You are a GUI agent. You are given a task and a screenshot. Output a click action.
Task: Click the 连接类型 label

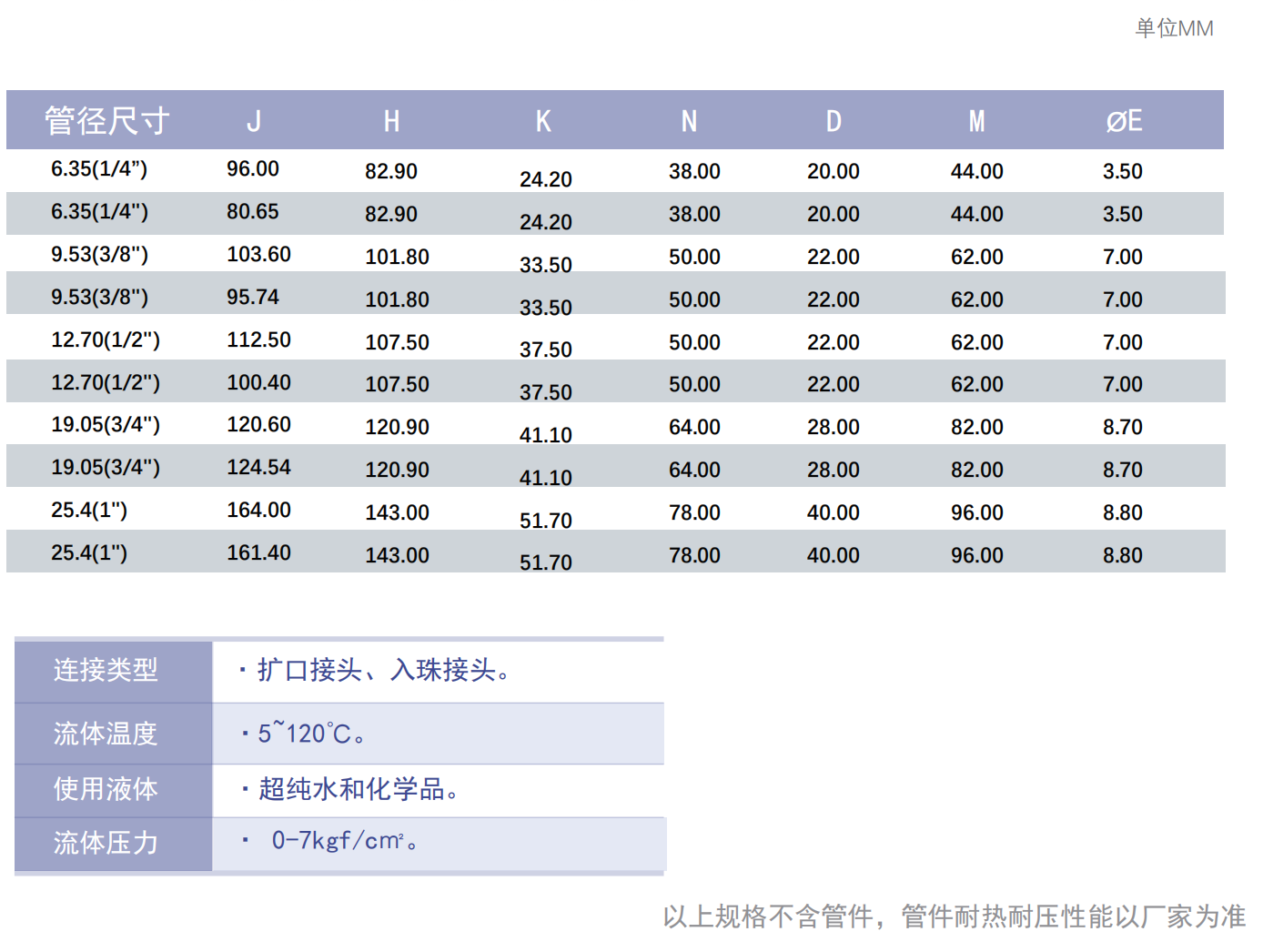pyautogui.click(x=106, y=670)
